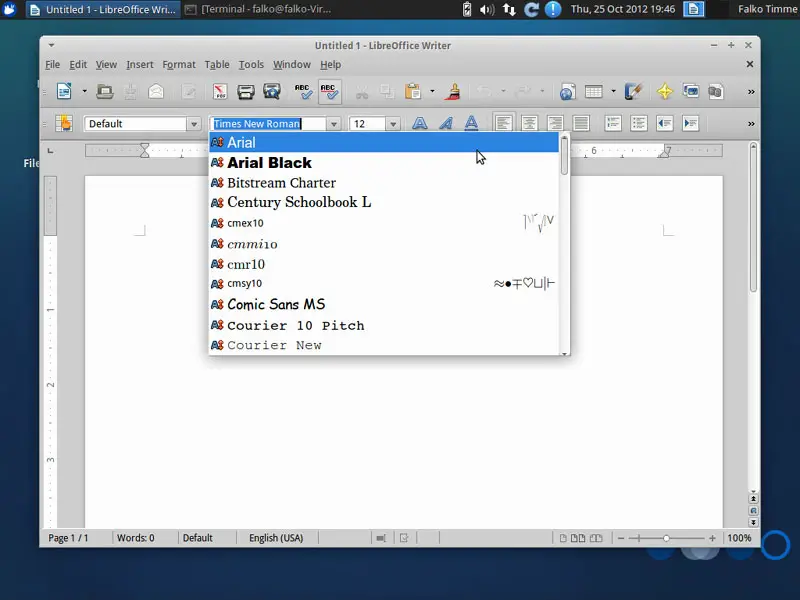The width and height of the screenshot is (800, 600).
Task: Click the font list scrollbar thumb
Action: 564,156
